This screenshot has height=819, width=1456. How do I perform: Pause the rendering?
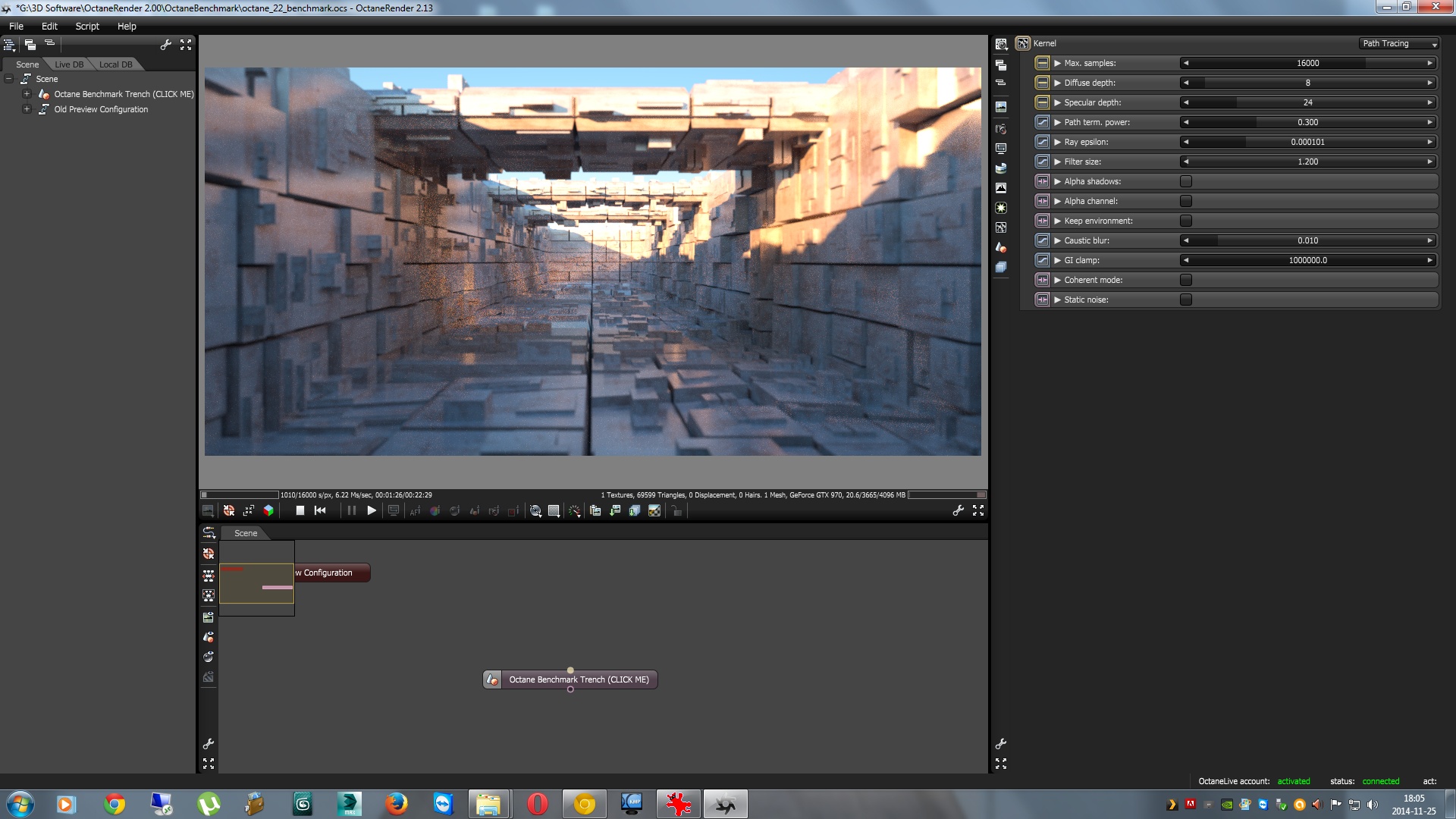tap(352, 510)
